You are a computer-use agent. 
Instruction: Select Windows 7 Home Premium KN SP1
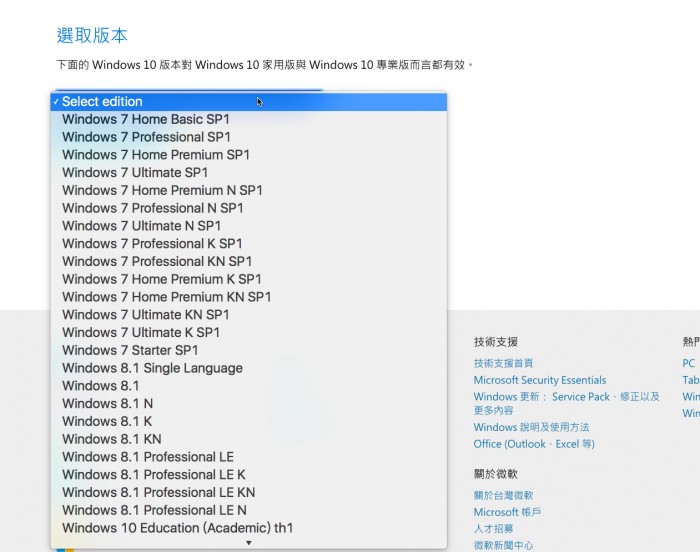tap(249, 297)
